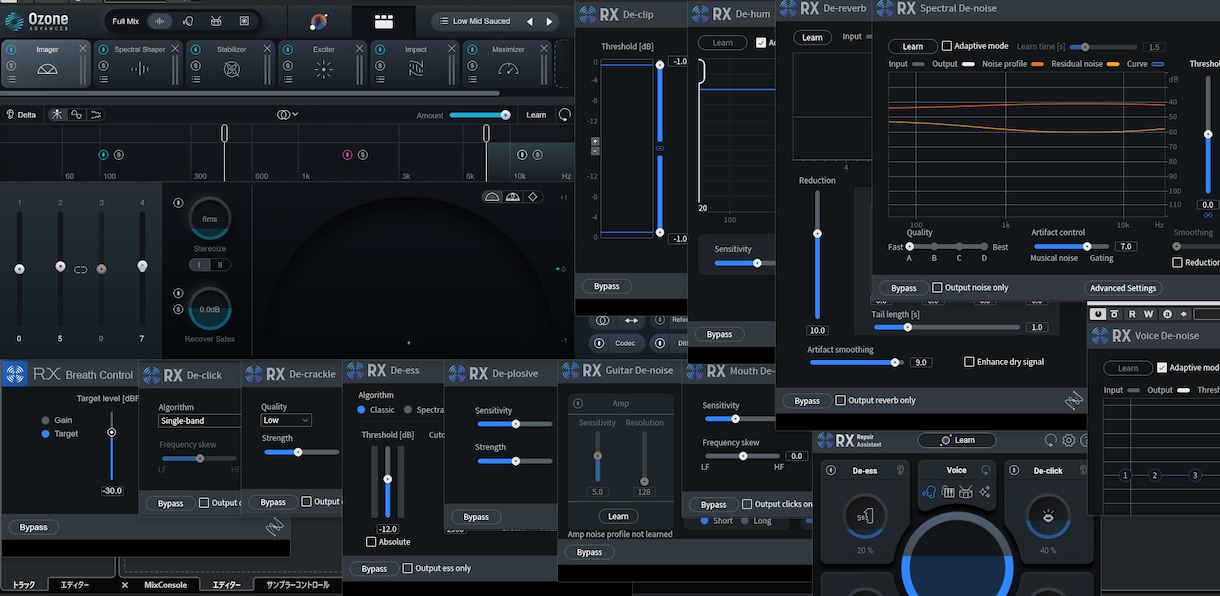The height and width of the screenshot is (596, 1220).
Task: Go to the previous Ozone preset arrow
Action: coord(529,21)
